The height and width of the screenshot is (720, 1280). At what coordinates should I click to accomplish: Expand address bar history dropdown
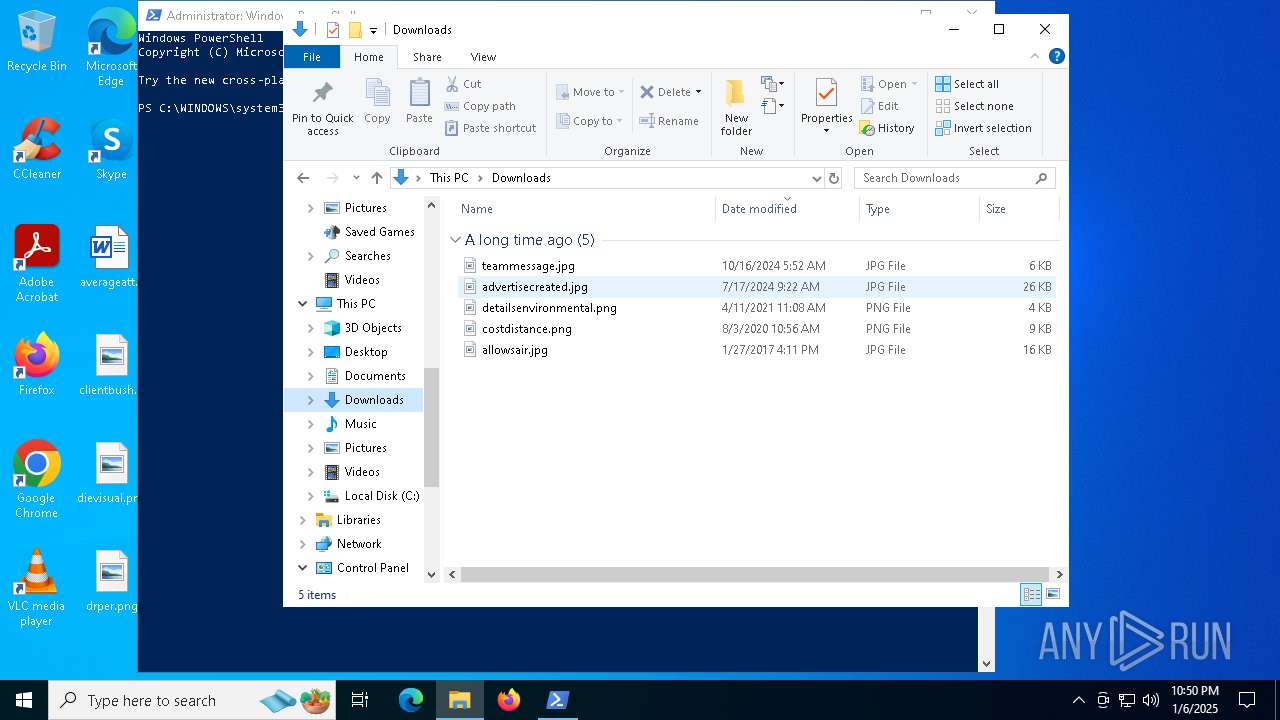tap(816, 178)
